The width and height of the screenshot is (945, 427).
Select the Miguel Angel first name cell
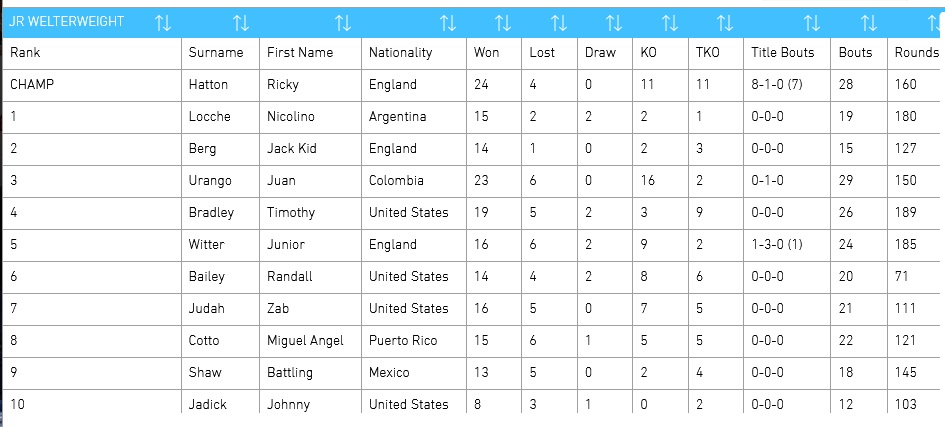pos(305,341)
